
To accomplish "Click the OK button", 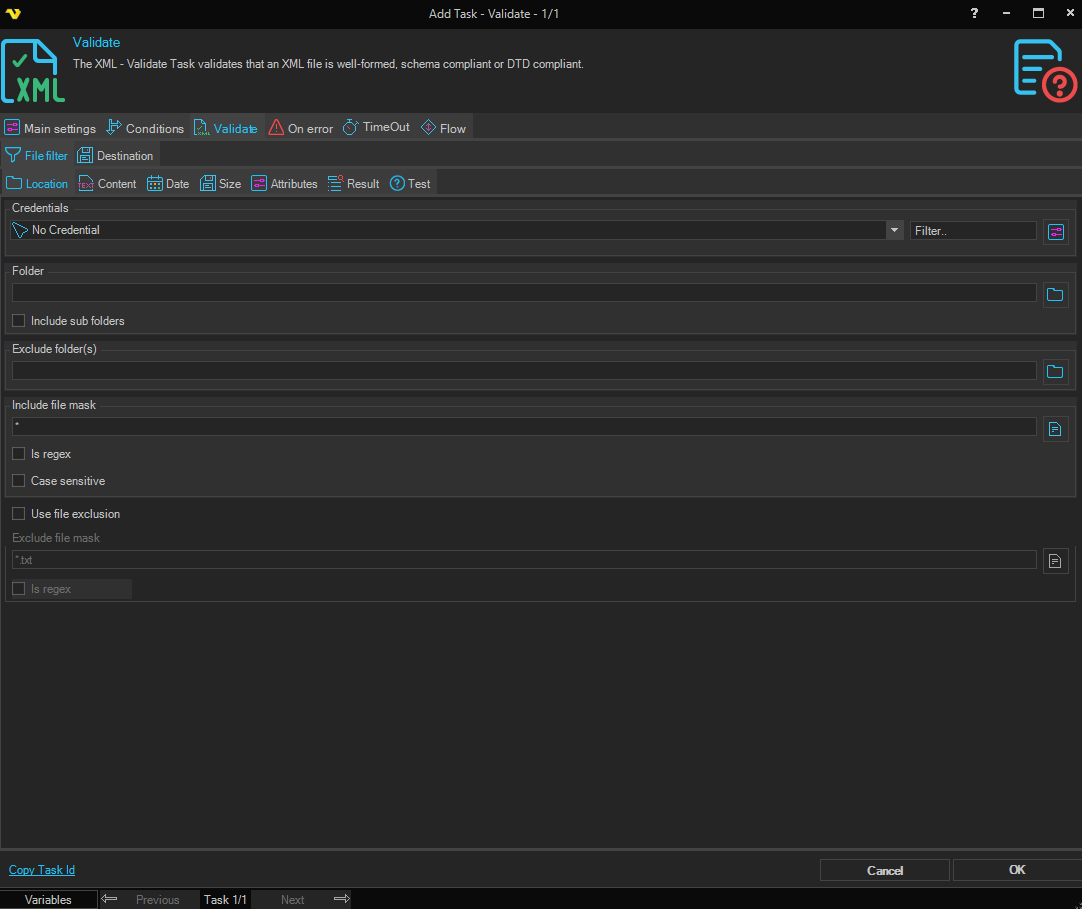I will click(1016, 870).
